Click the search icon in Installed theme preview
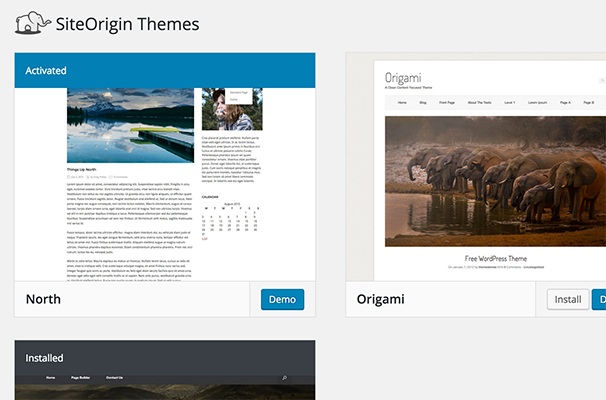The width and height of the screenshot is (606, 400). coord(284,378)
